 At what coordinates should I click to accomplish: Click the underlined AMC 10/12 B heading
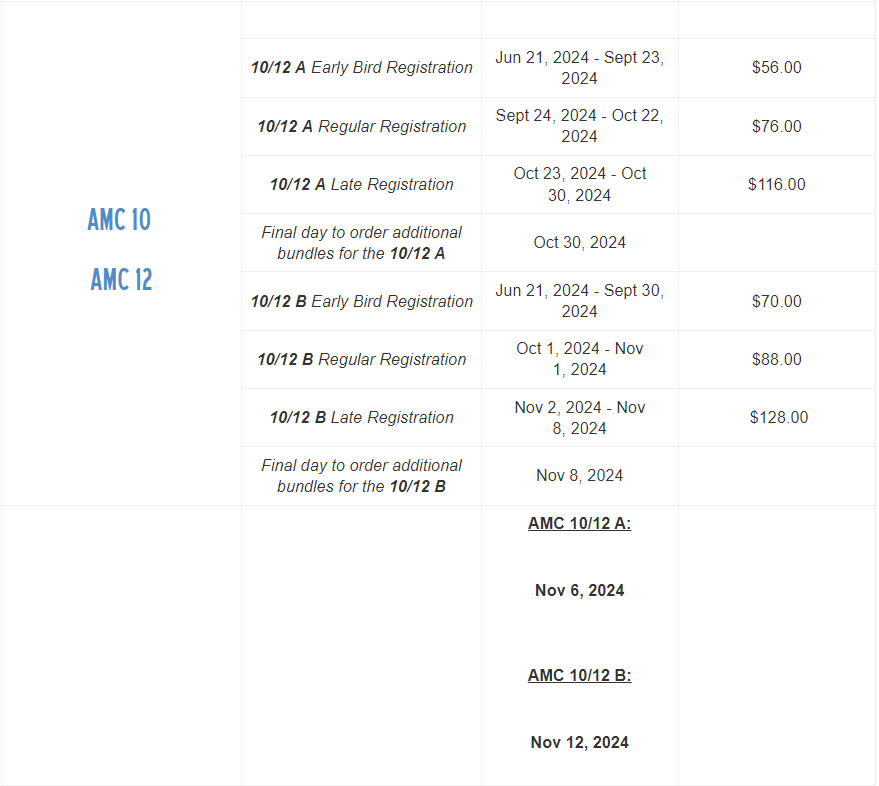pyautogui.click(x=579, y=676)
